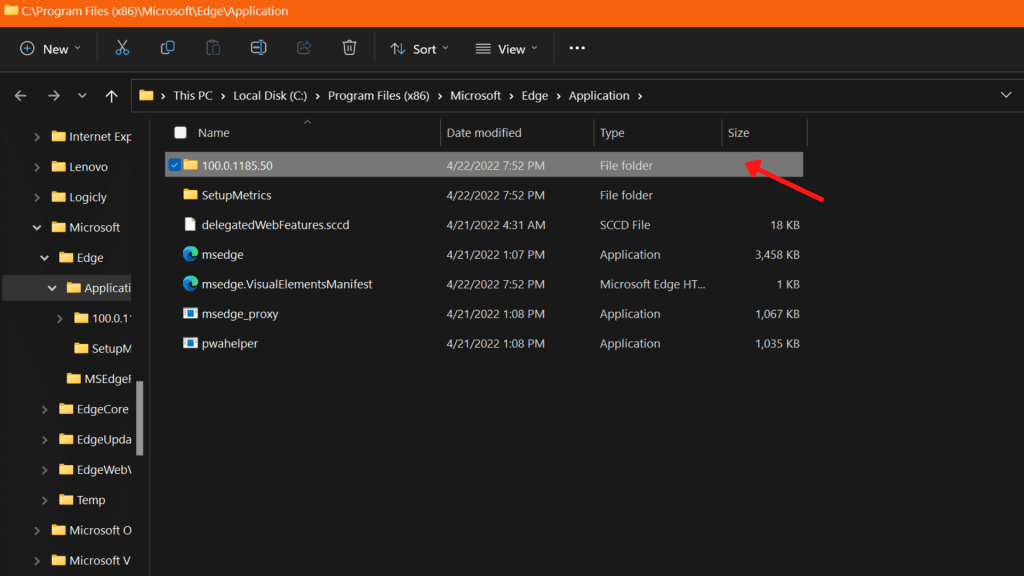Click the msedge.VisualElementsManifest Edge icon
This screenshot has height=576, width=1024.
190,283
